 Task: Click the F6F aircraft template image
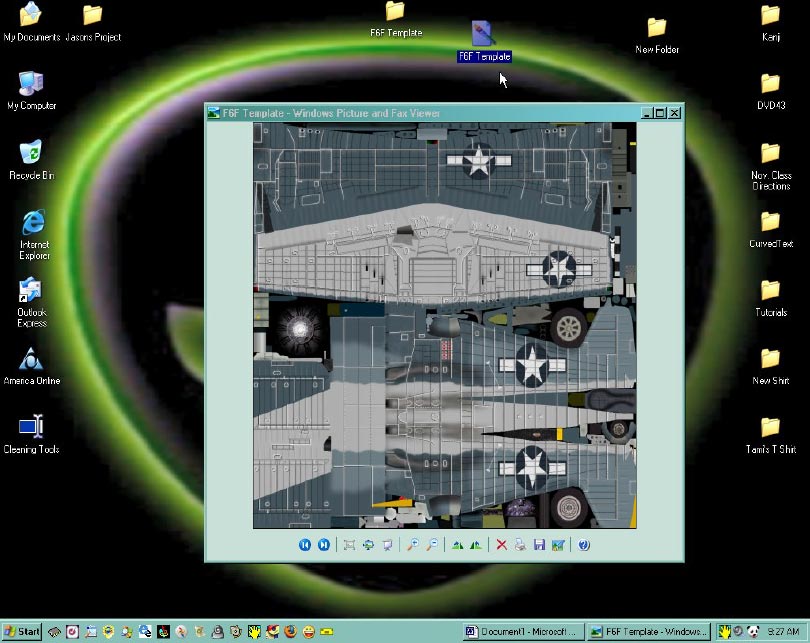444,325
